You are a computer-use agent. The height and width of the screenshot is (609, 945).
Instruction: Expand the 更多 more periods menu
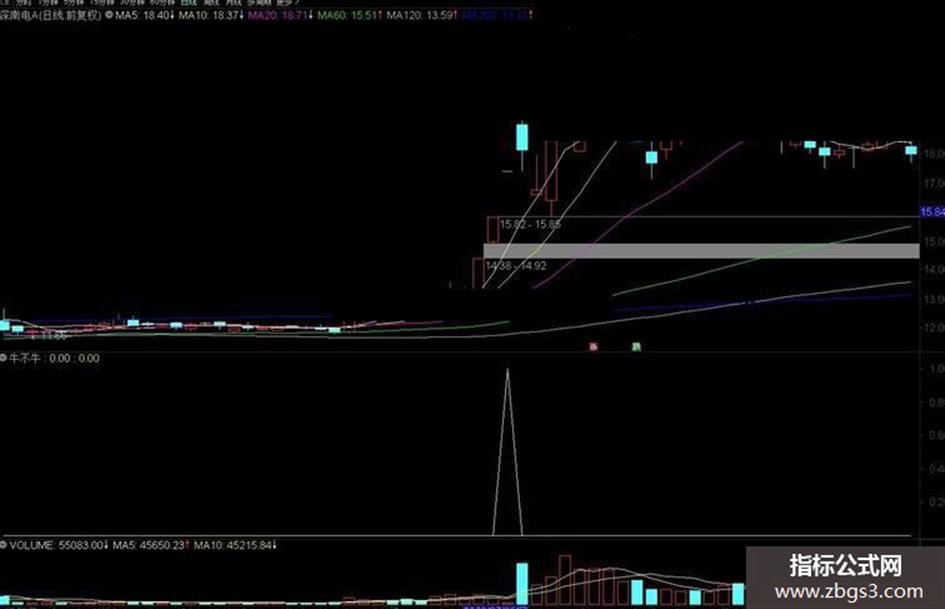287,2
